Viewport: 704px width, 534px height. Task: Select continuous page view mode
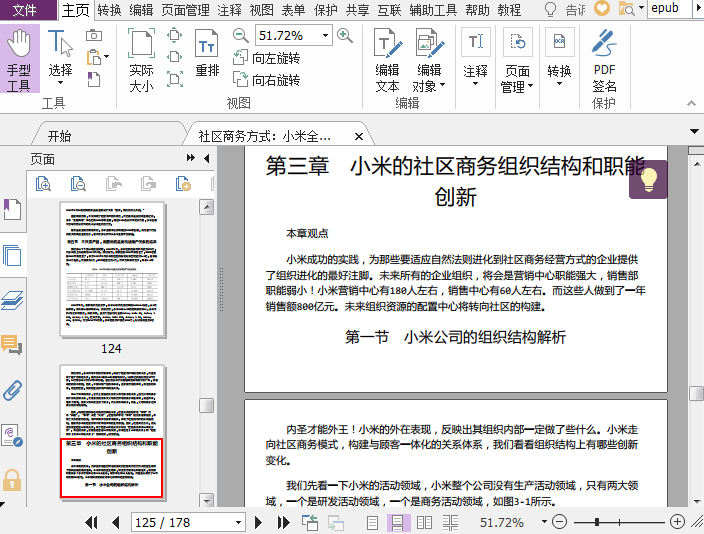pos(398,523)
